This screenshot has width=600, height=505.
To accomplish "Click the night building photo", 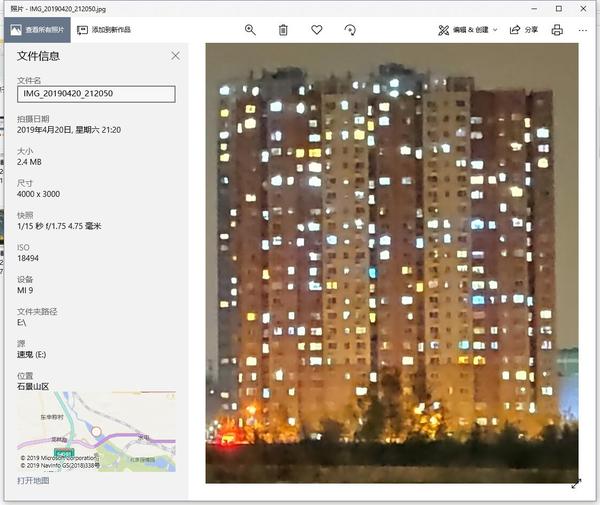I will click(x=392, y=263).
